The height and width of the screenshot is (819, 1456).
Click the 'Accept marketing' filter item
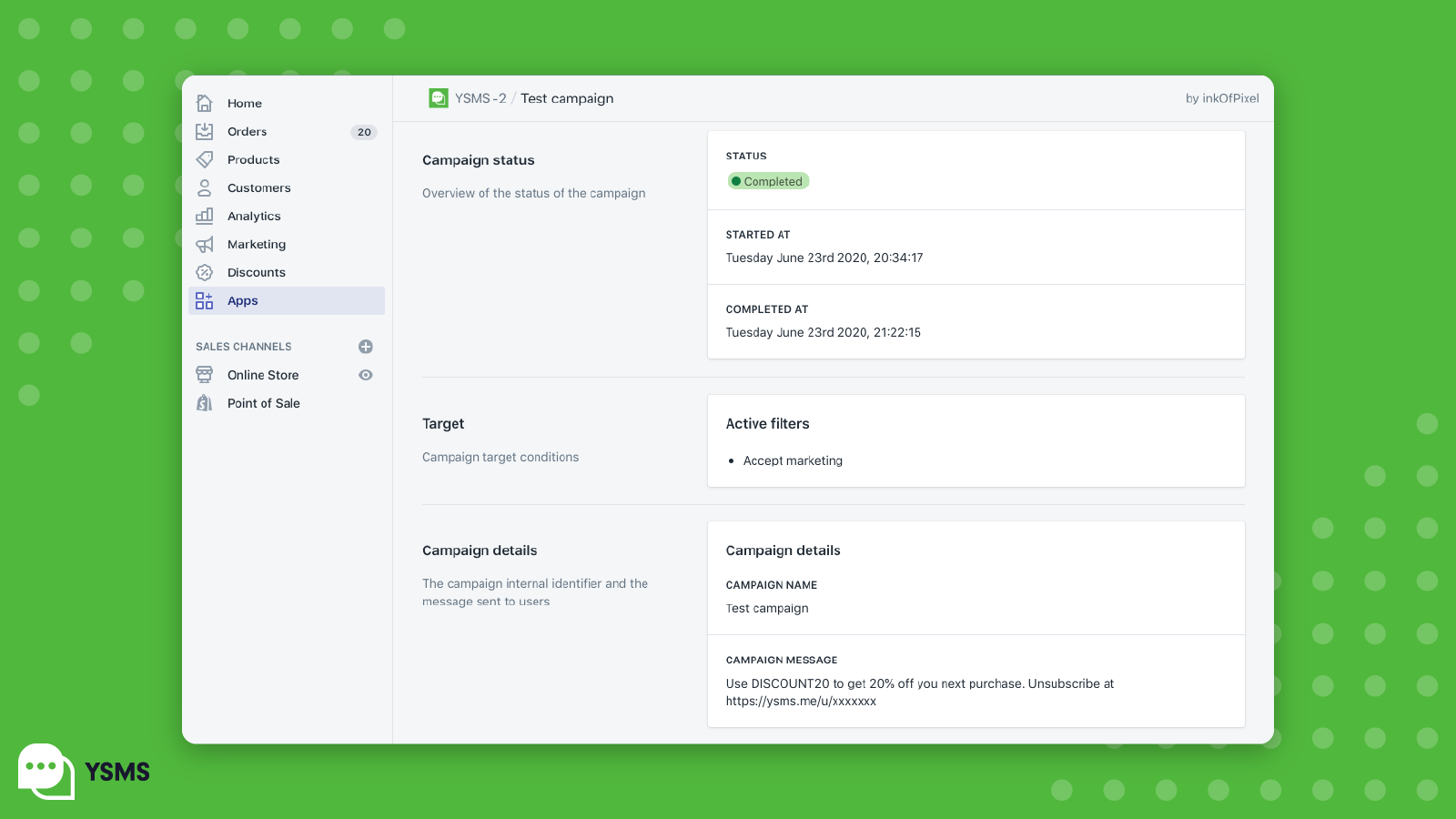coord(793,460)
